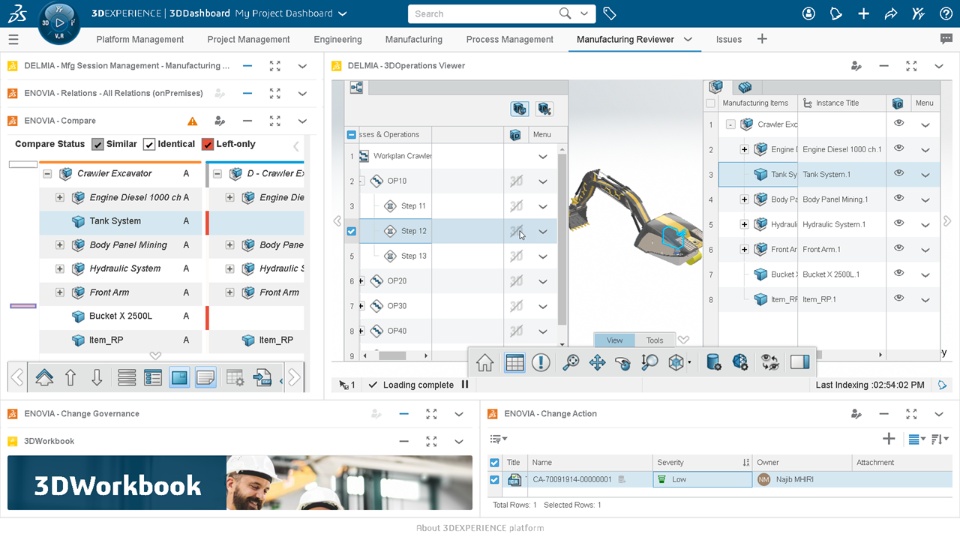This screenshot has height=540, width=960.
Task: Expand the Change Governance widget menu chevron
Action: click(x=459, y=414)
